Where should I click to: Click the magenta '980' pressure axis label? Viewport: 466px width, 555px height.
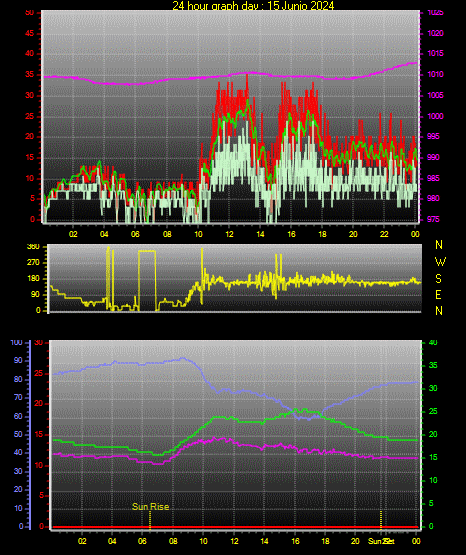click(x=433, y=198)
